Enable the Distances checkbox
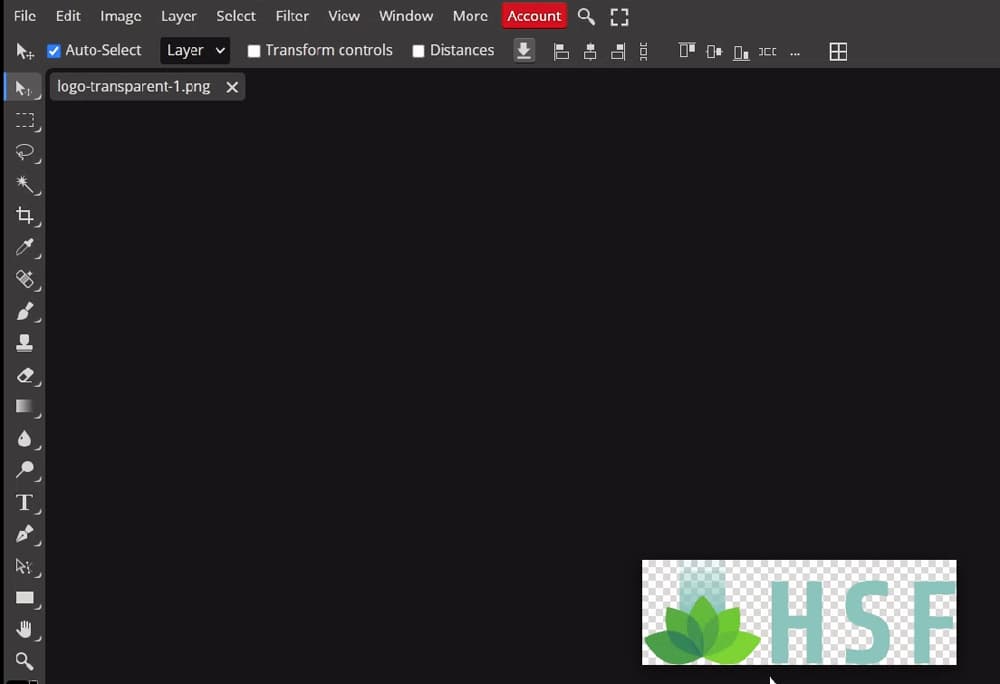 click(x=418, y=51)
